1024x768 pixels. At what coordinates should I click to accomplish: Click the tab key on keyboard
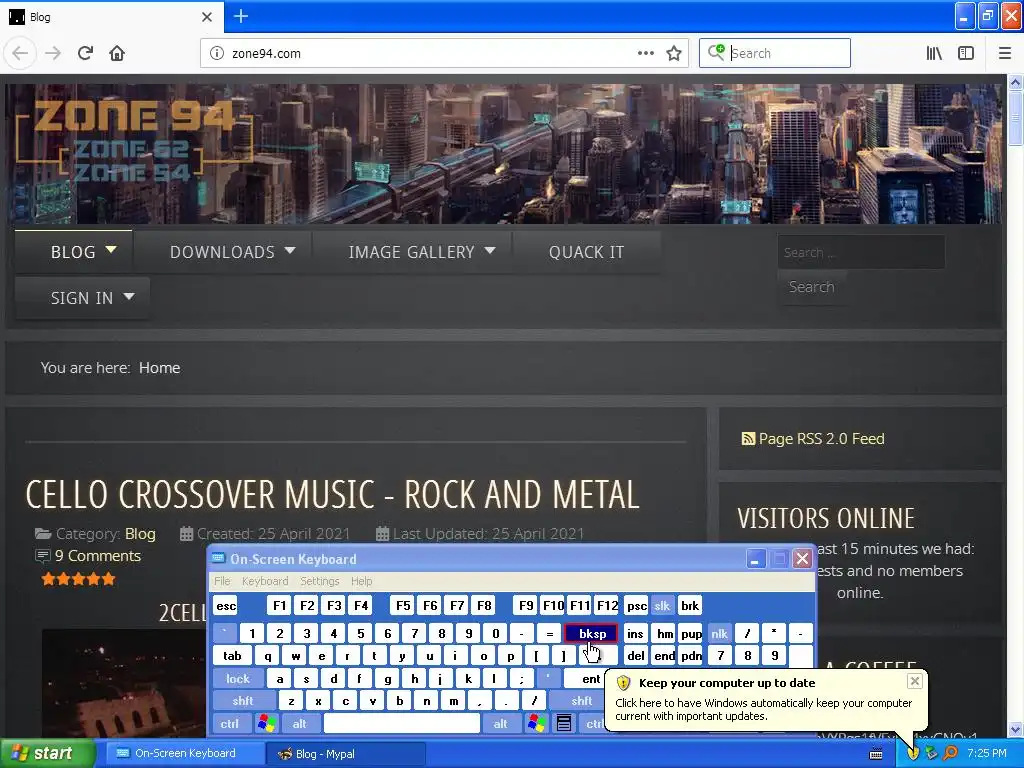(x=232, y=656)
